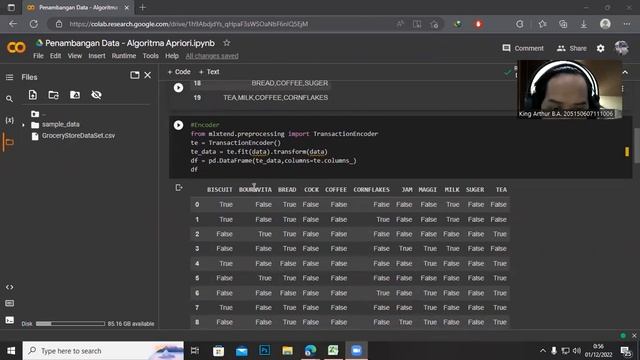Open browser downloads icon
Screen dimensions: 640x360
tap(584, 24)
